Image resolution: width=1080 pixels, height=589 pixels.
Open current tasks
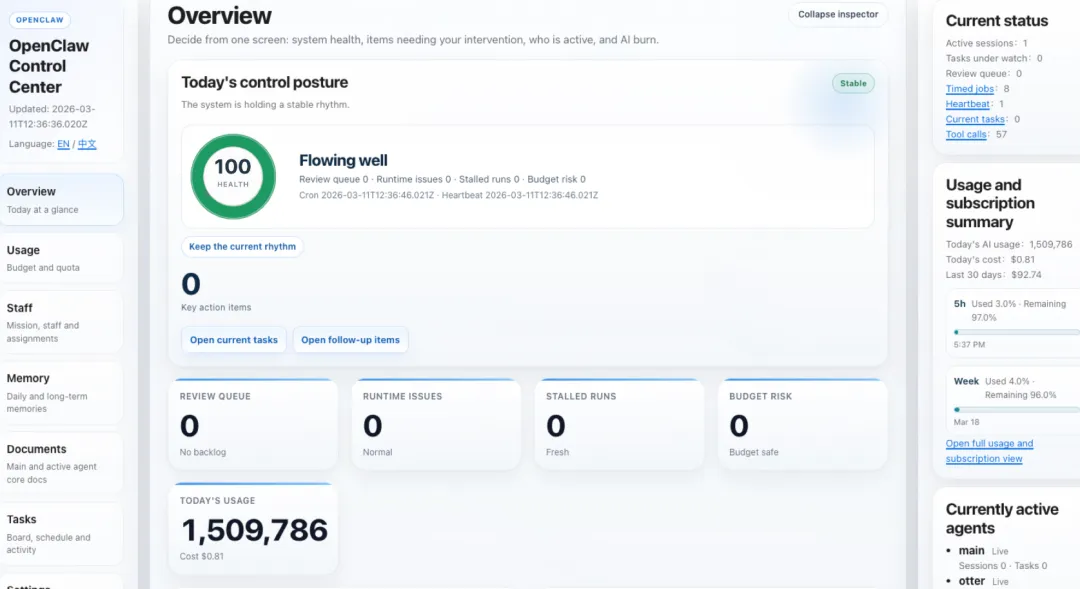click(233, 340)
